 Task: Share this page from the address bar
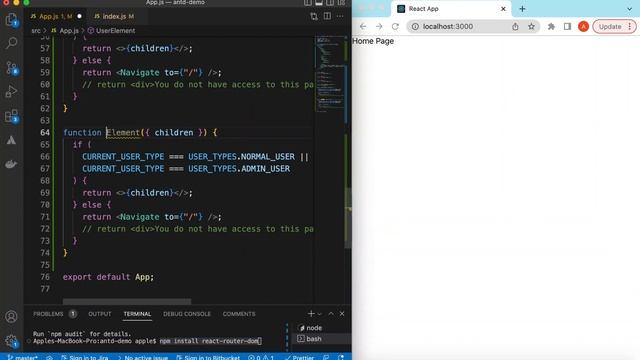515,27
